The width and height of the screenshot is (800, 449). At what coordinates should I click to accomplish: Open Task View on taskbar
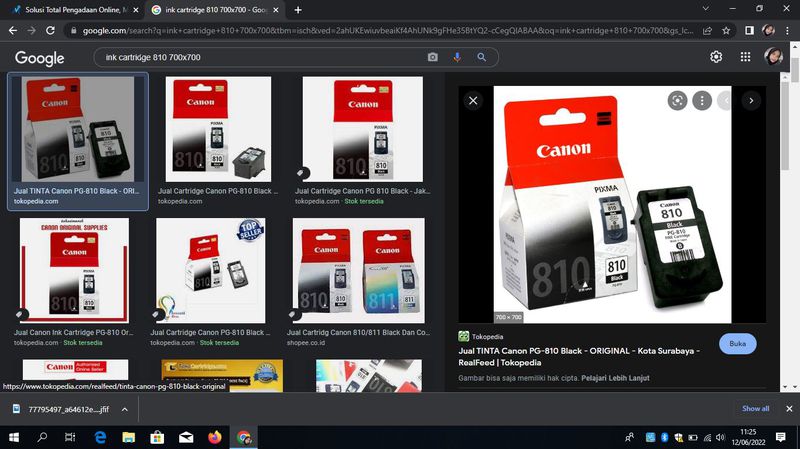pyautogui.click(x=70, y=437)
